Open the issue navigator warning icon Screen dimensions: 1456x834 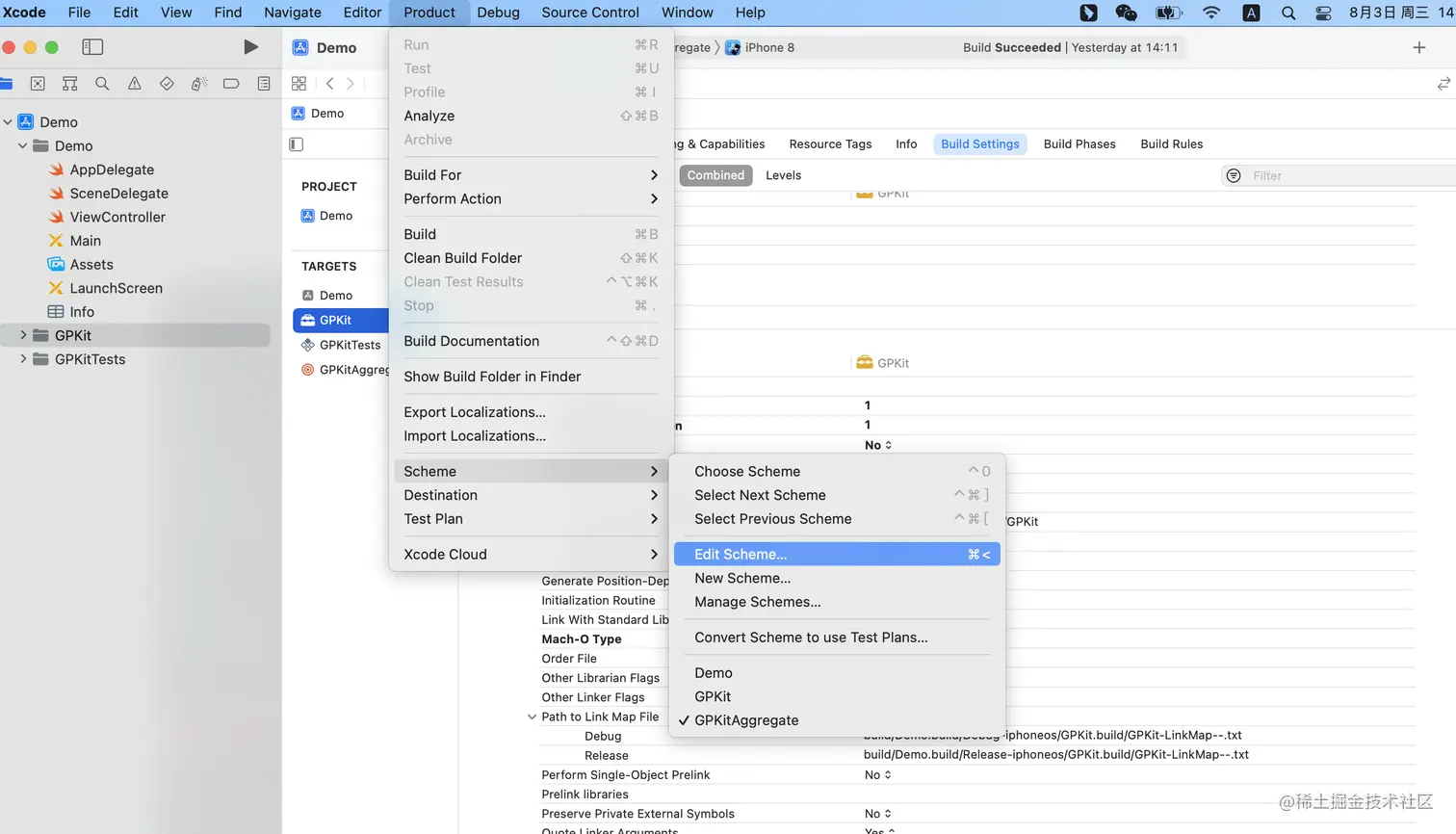tap(135, 84)
